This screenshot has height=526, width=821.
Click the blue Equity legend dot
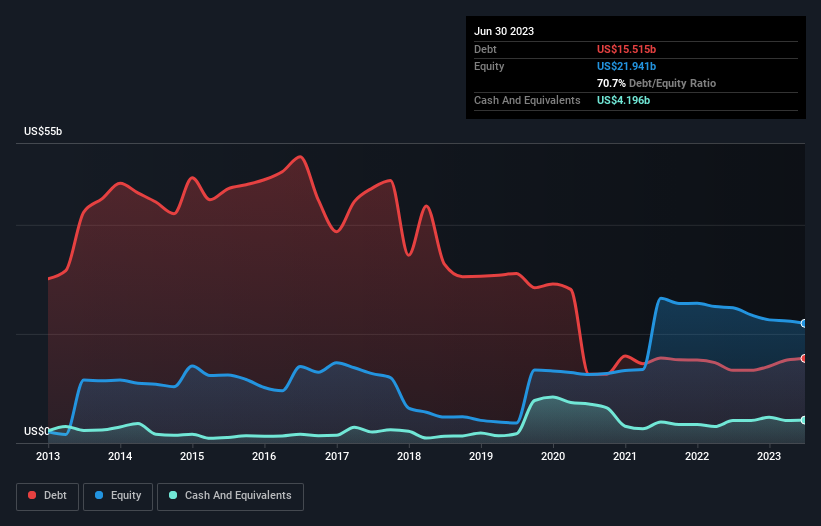point(98,495)
